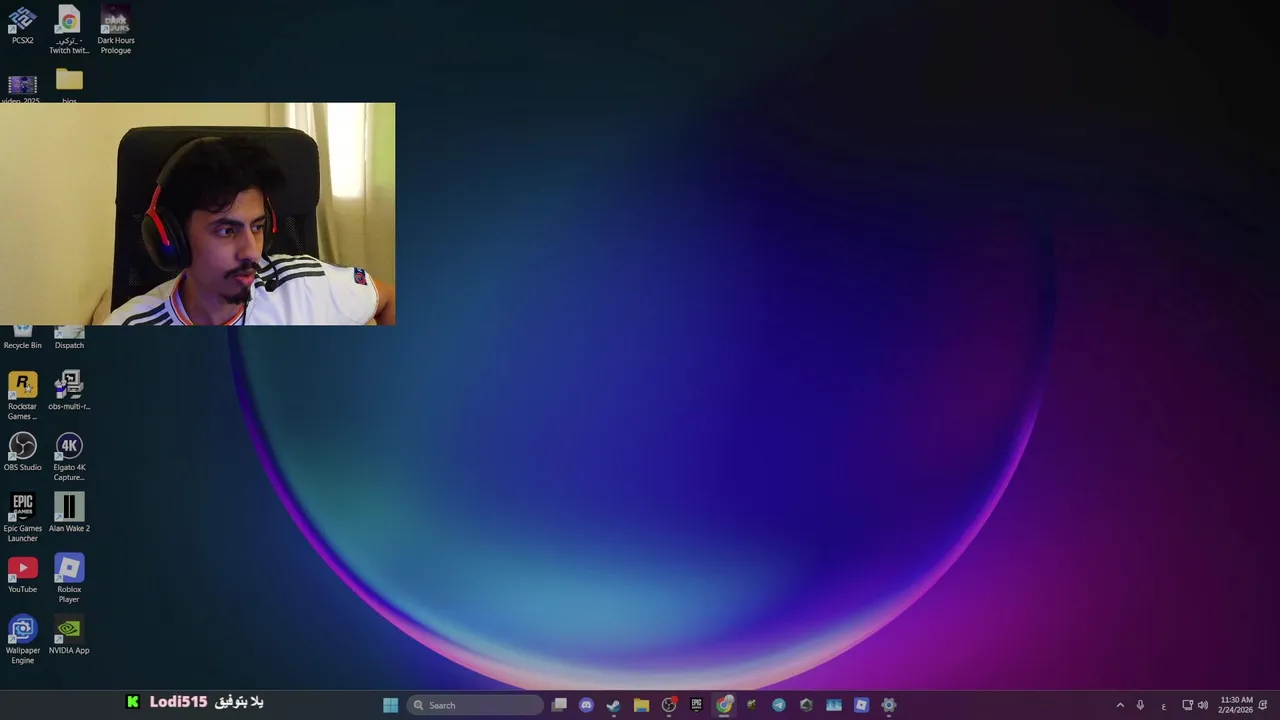Open the obs-multi-r... desktop shortcut

coord(69,390)
